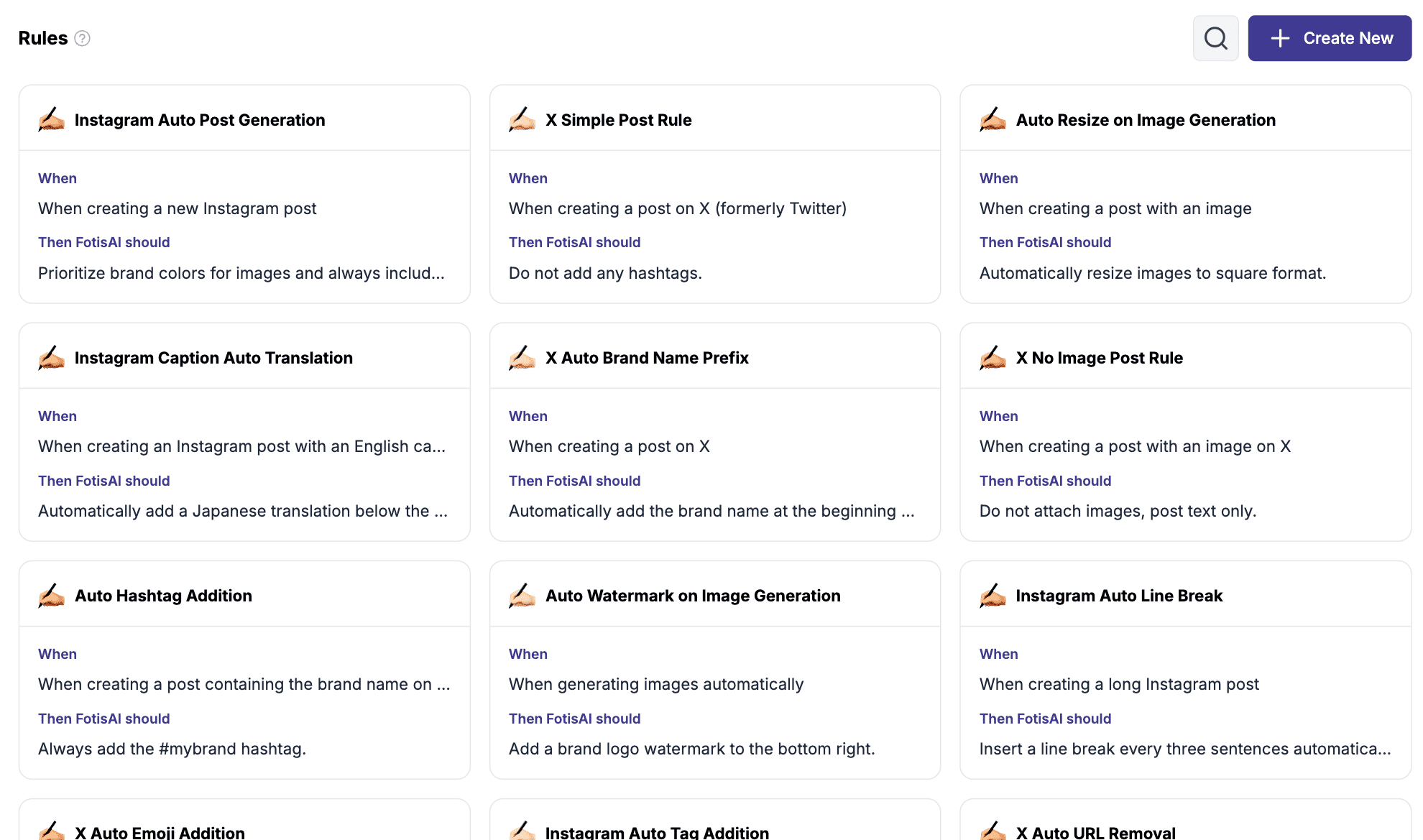1423x840 pixels.
Task: Click 'Do not add any hashtags.' text
Action: coord(605,273)
